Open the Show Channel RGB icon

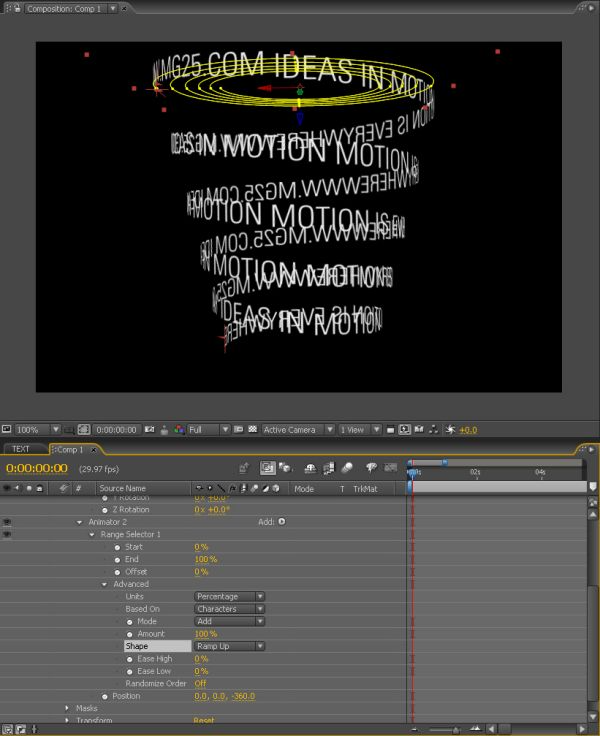179,429
